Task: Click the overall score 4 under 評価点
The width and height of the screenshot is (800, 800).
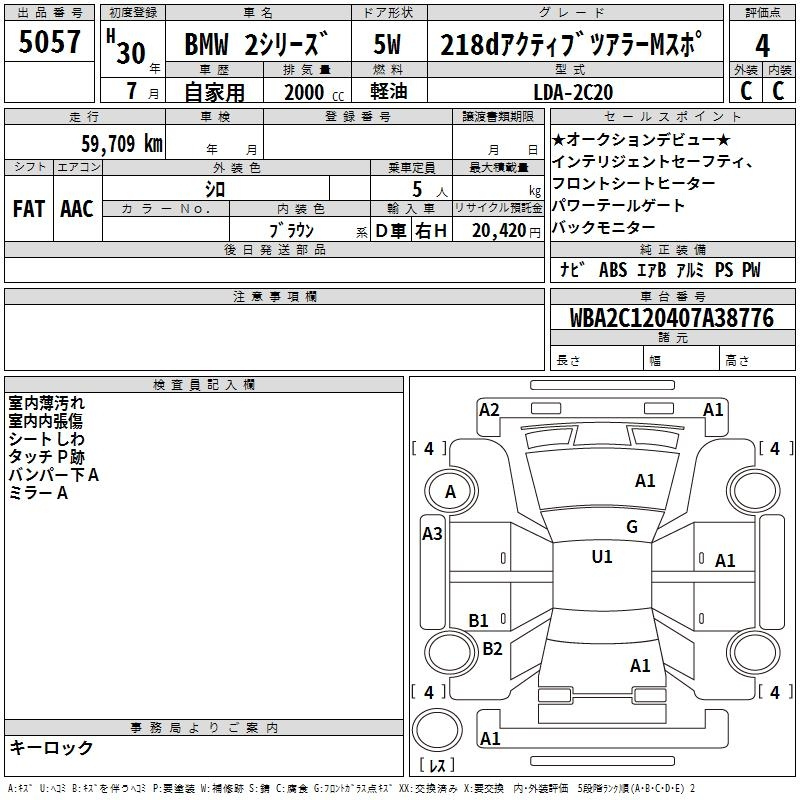Action: (762, 45)
